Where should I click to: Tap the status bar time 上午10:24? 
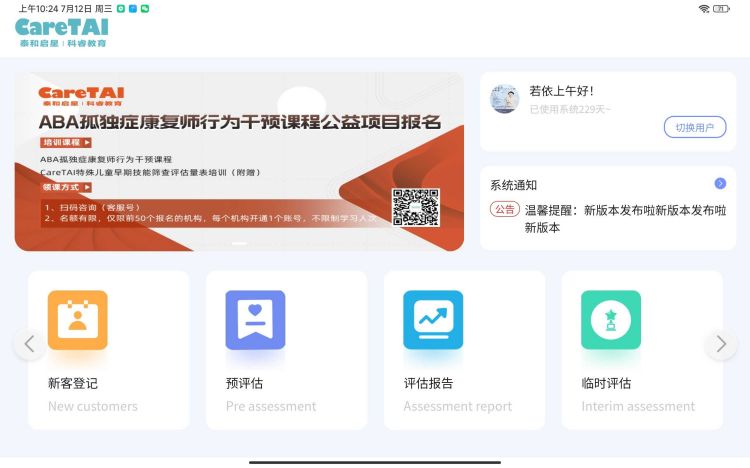(x=39, y=9)
